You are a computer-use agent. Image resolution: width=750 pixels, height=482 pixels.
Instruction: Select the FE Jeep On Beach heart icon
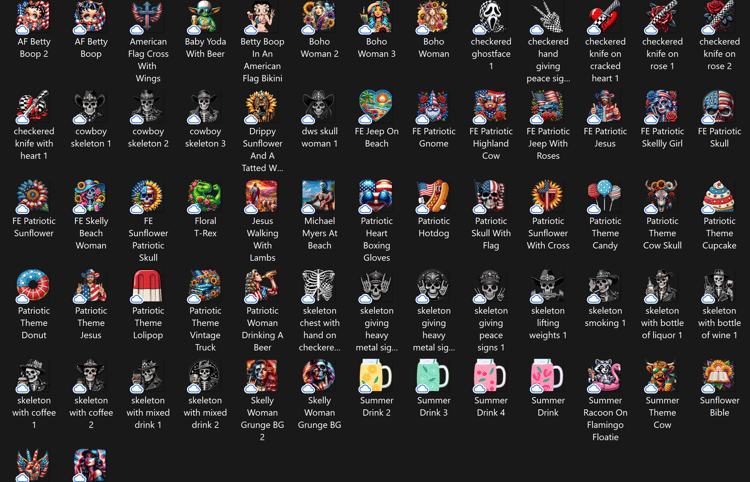click(x=376, y=106)
